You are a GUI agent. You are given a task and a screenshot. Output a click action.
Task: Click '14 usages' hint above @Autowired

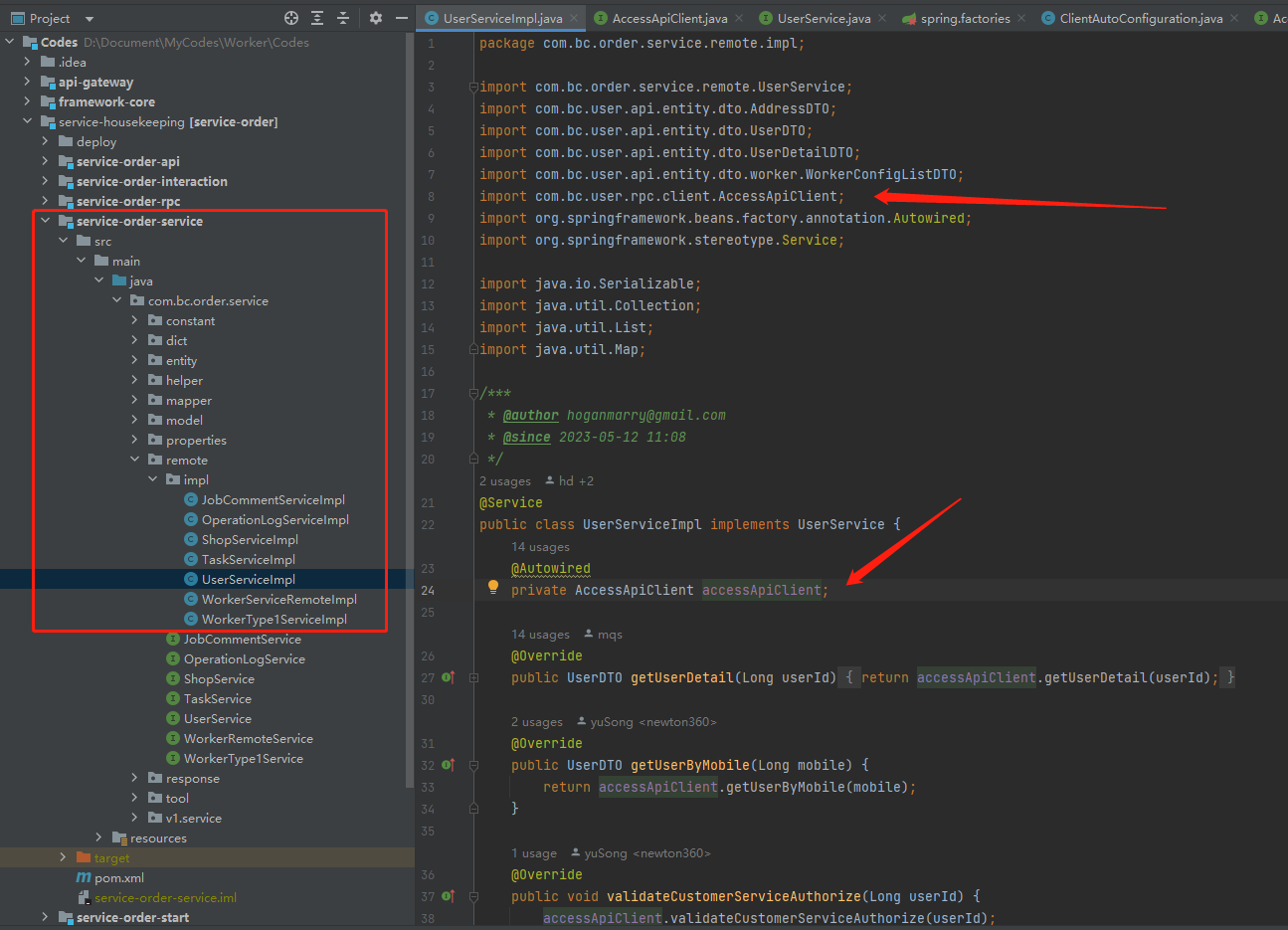click(540, 546)
